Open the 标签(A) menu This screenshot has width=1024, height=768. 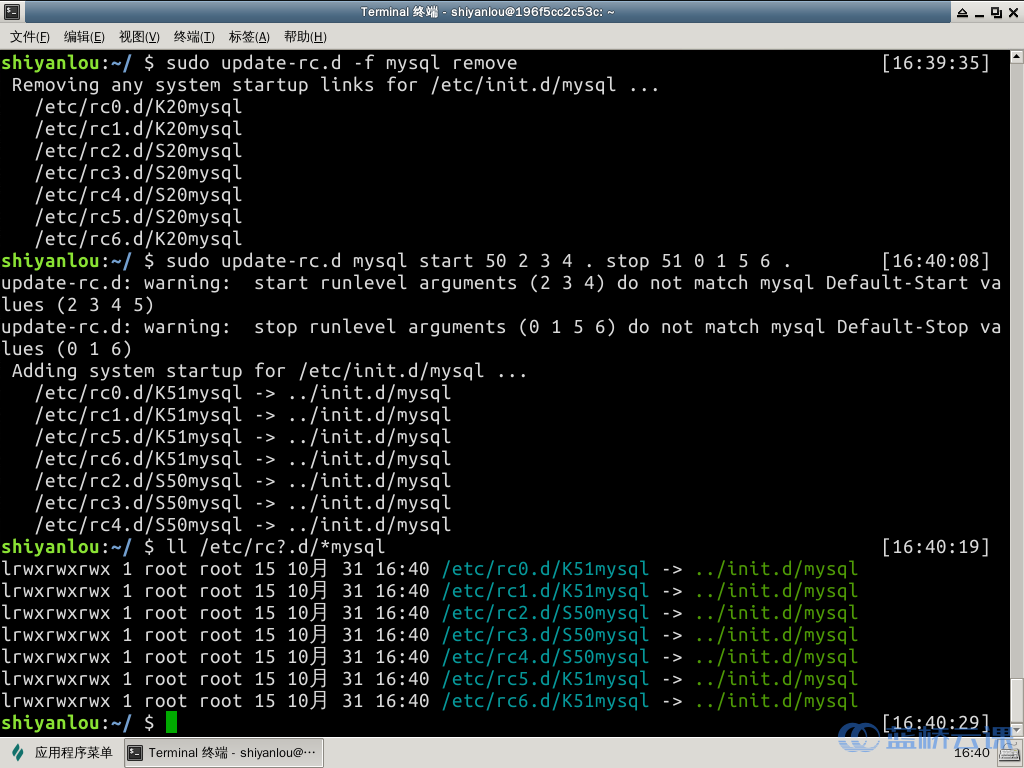tap(249, 37)
